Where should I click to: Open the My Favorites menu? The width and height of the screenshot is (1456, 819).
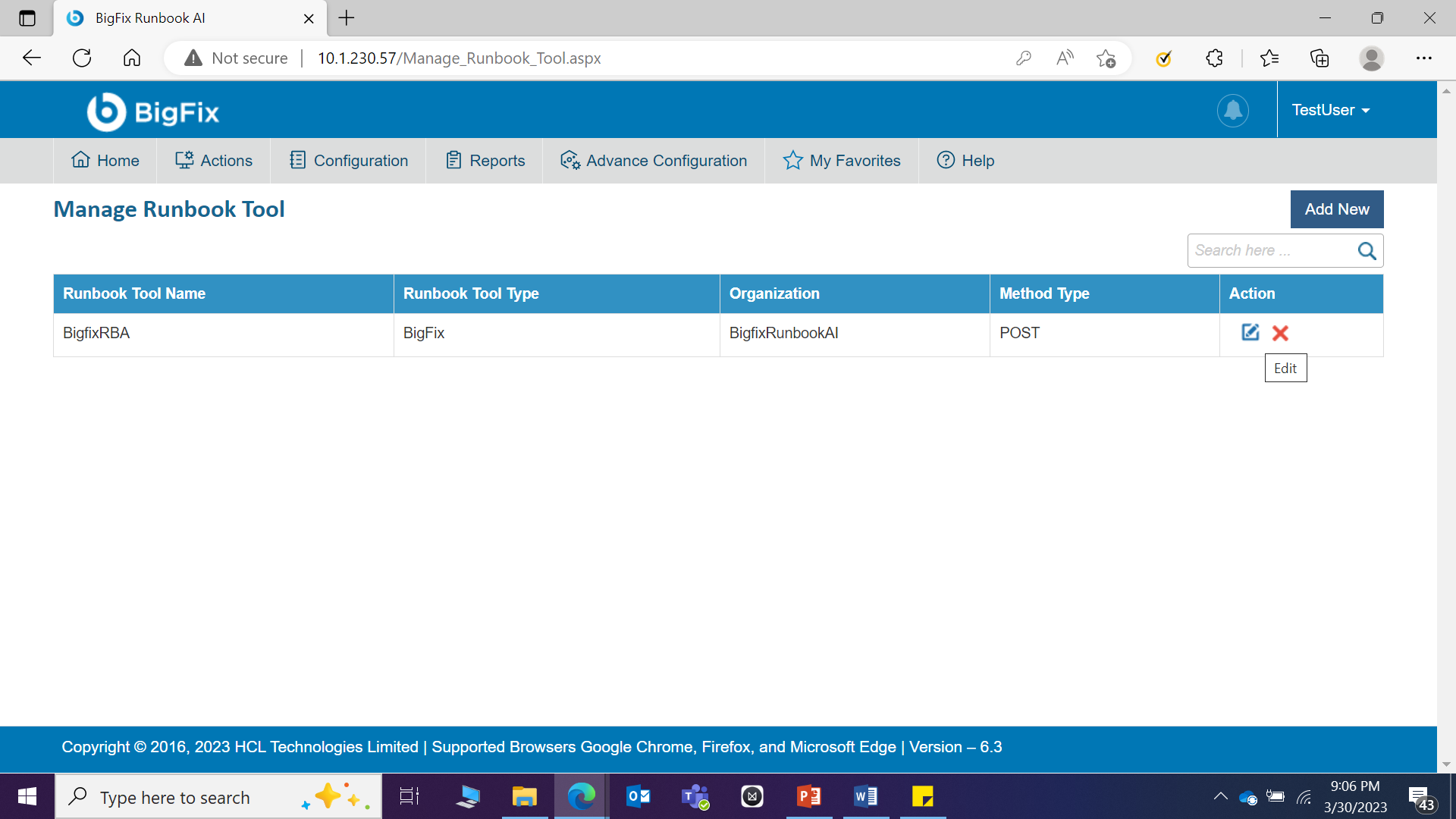click(842, 161)
